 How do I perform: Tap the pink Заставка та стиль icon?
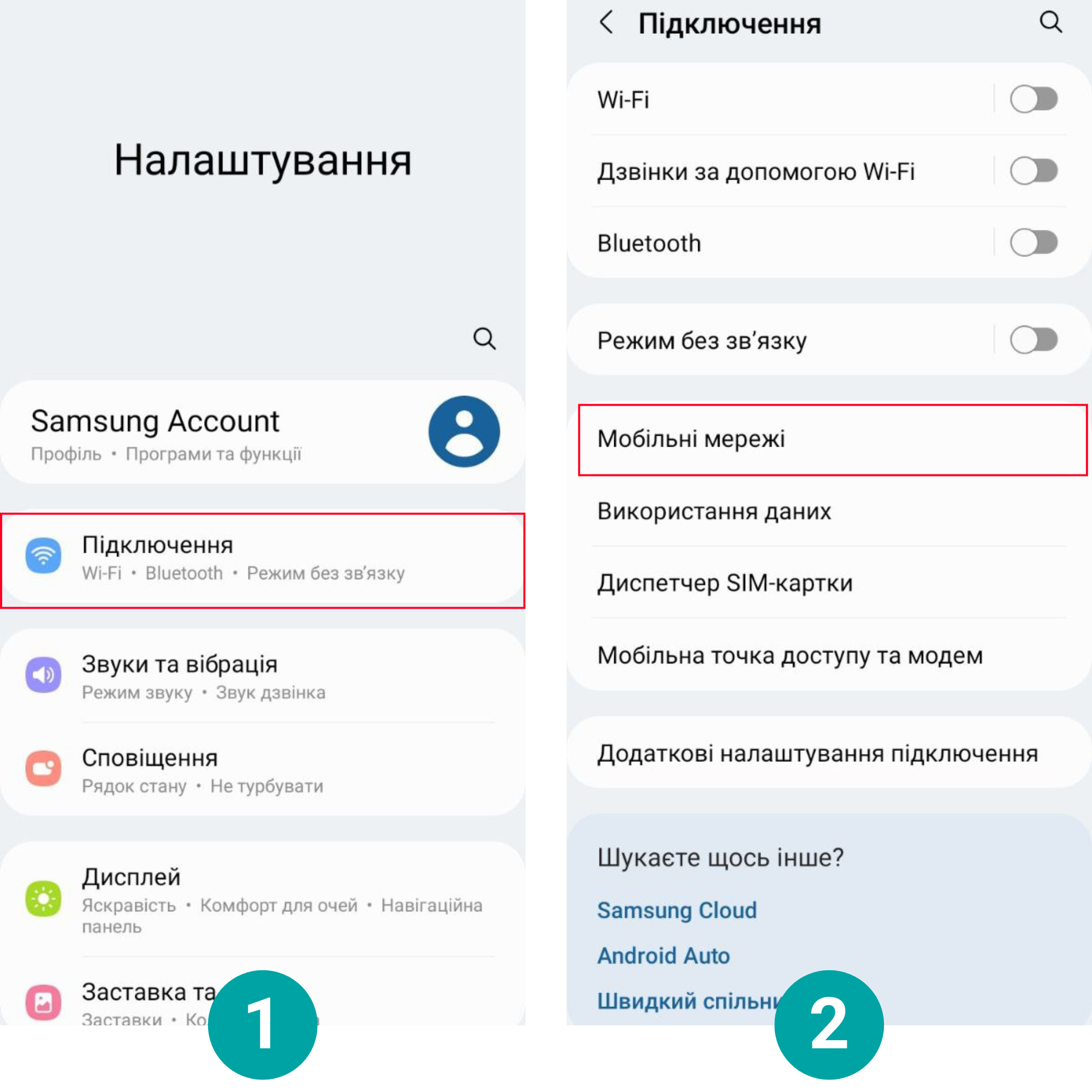pos(44,1002)
